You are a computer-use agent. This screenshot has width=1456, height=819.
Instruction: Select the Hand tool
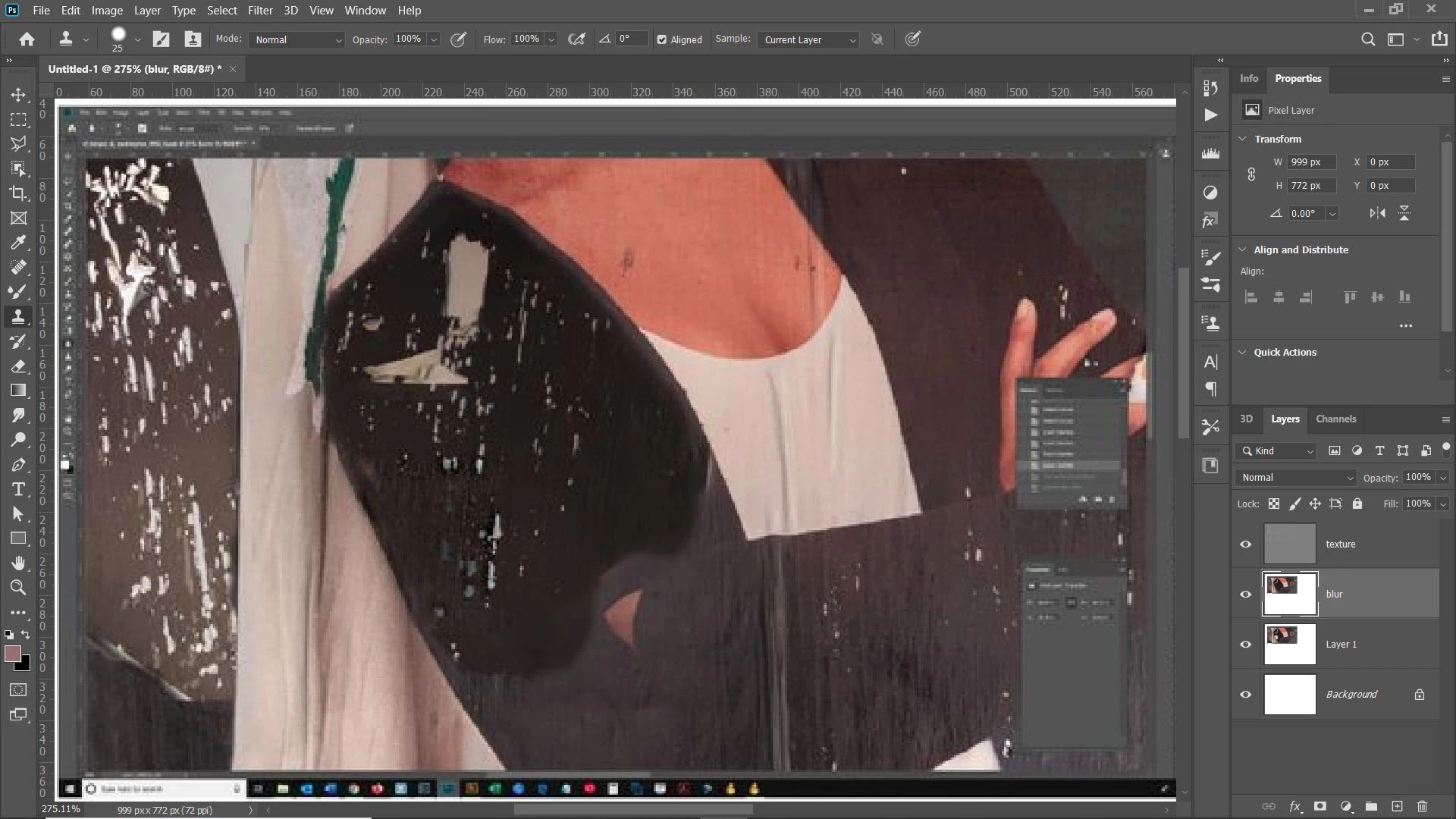pos(18,563)
